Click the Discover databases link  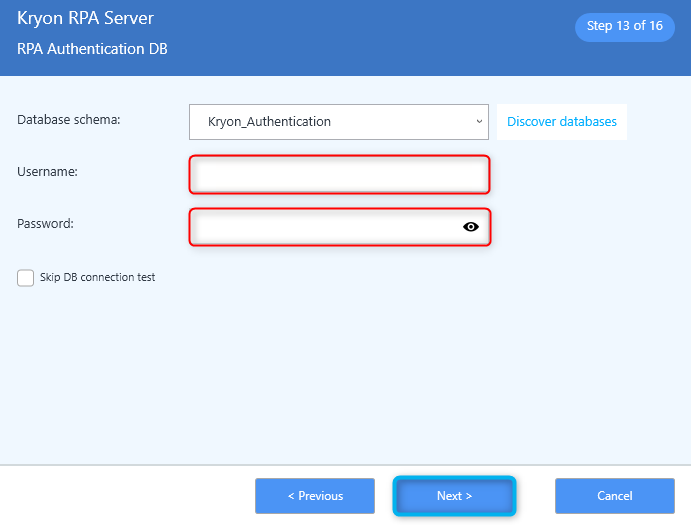pyautogui.click(x=561, y=122)
